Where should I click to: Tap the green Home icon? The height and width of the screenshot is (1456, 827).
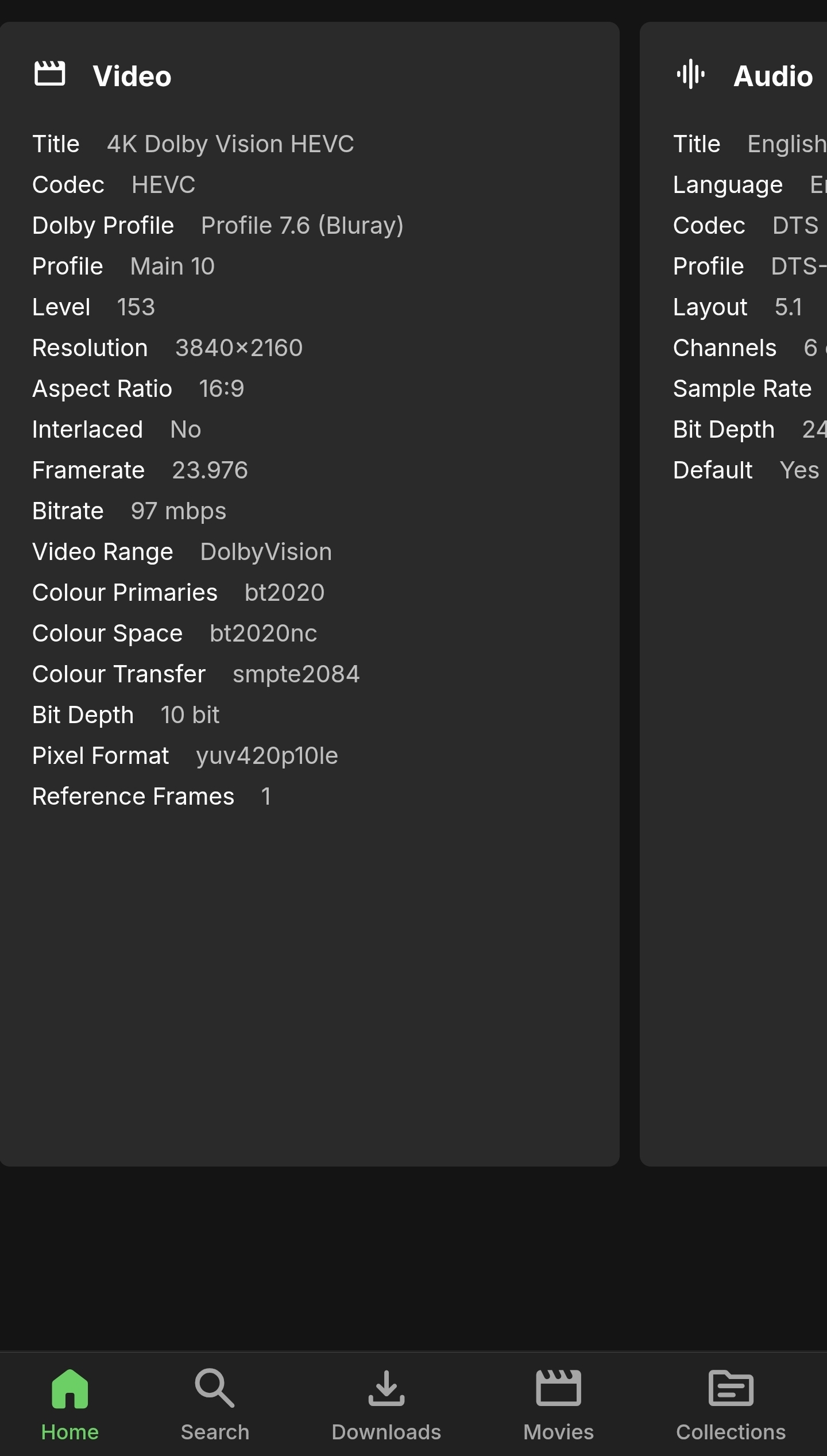pyautogui.click(x=69, y=1389)
